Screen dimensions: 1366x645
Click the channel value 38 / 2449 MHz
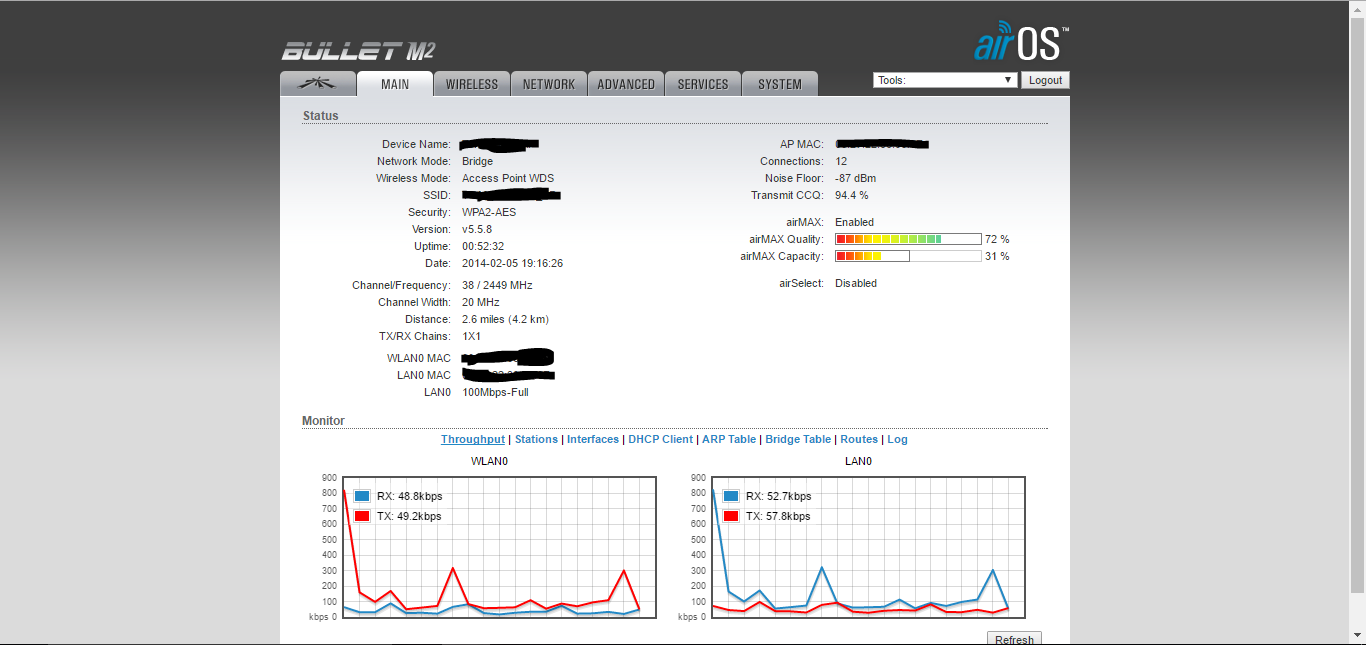(x=497, y=285)
